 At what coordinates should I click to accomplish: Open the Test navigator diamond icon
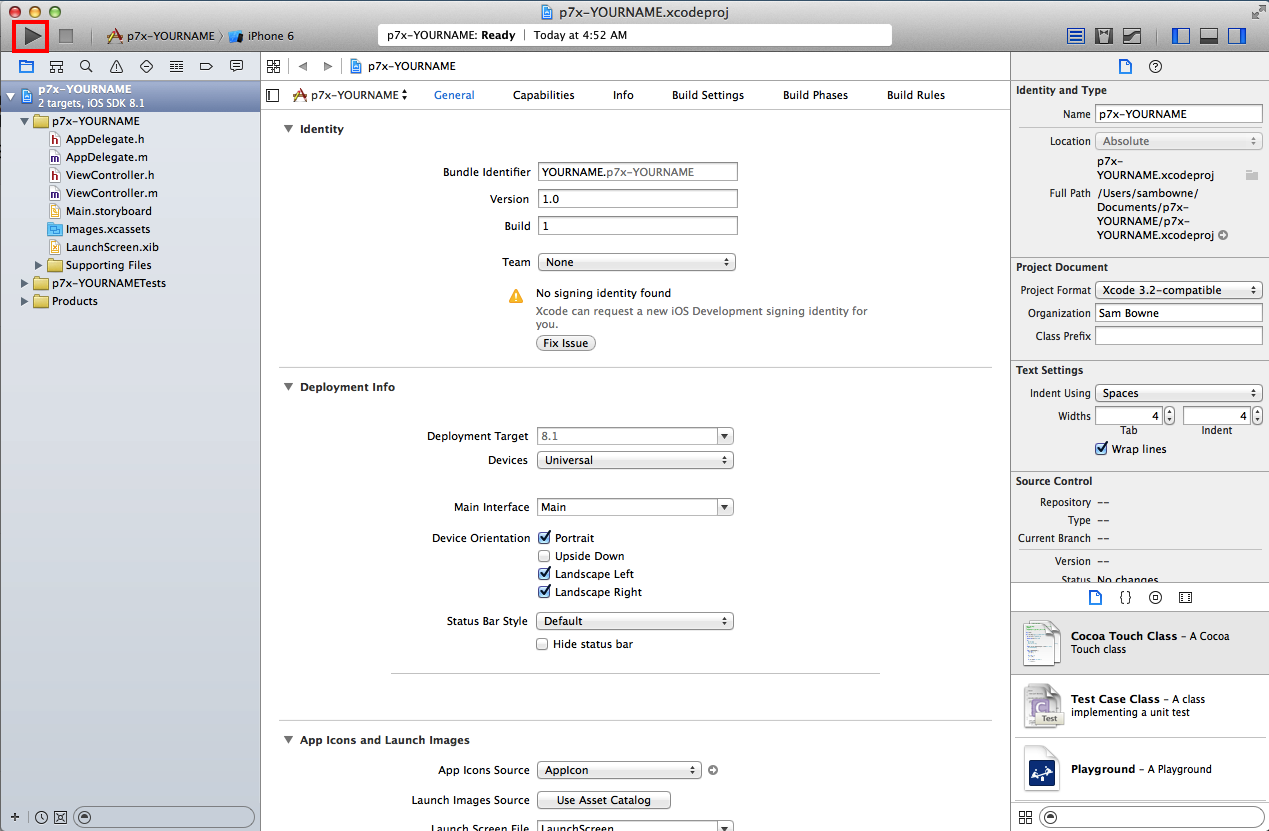coord(146,66)
